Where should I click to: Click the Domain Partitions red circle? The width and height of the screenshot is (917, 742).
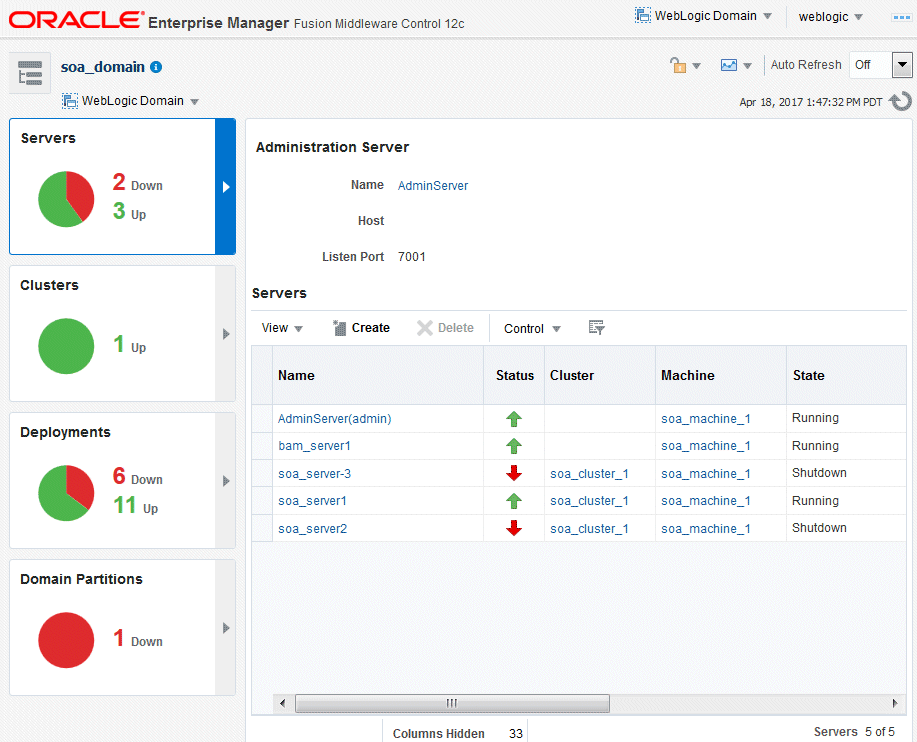tap(66, 640)
